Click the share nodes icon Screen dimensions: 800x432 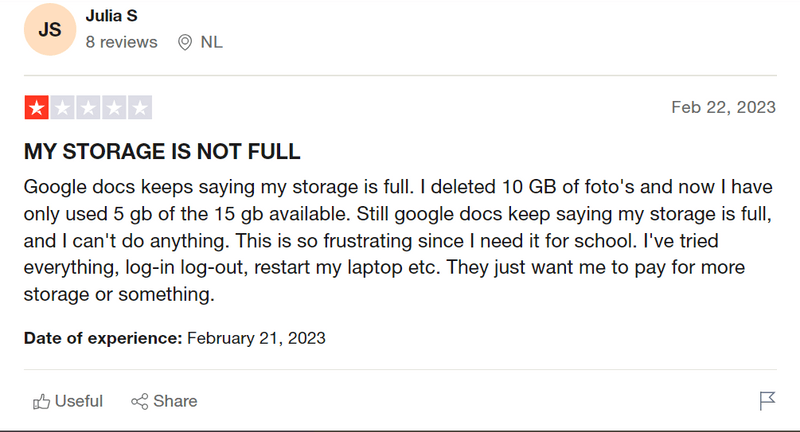[x=140, y=401]
